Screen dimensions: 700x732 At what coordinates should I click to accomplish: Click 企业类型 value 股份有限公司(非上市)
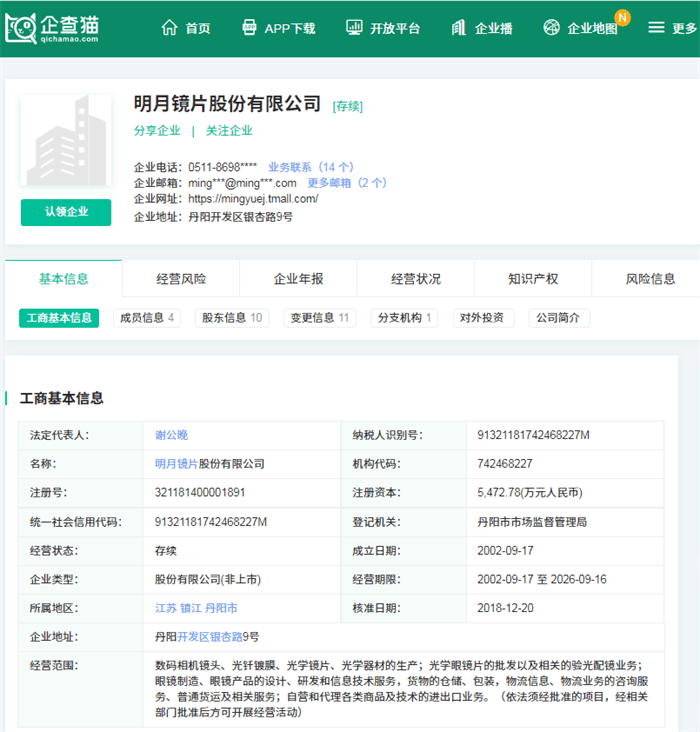(x=208, y=579)
